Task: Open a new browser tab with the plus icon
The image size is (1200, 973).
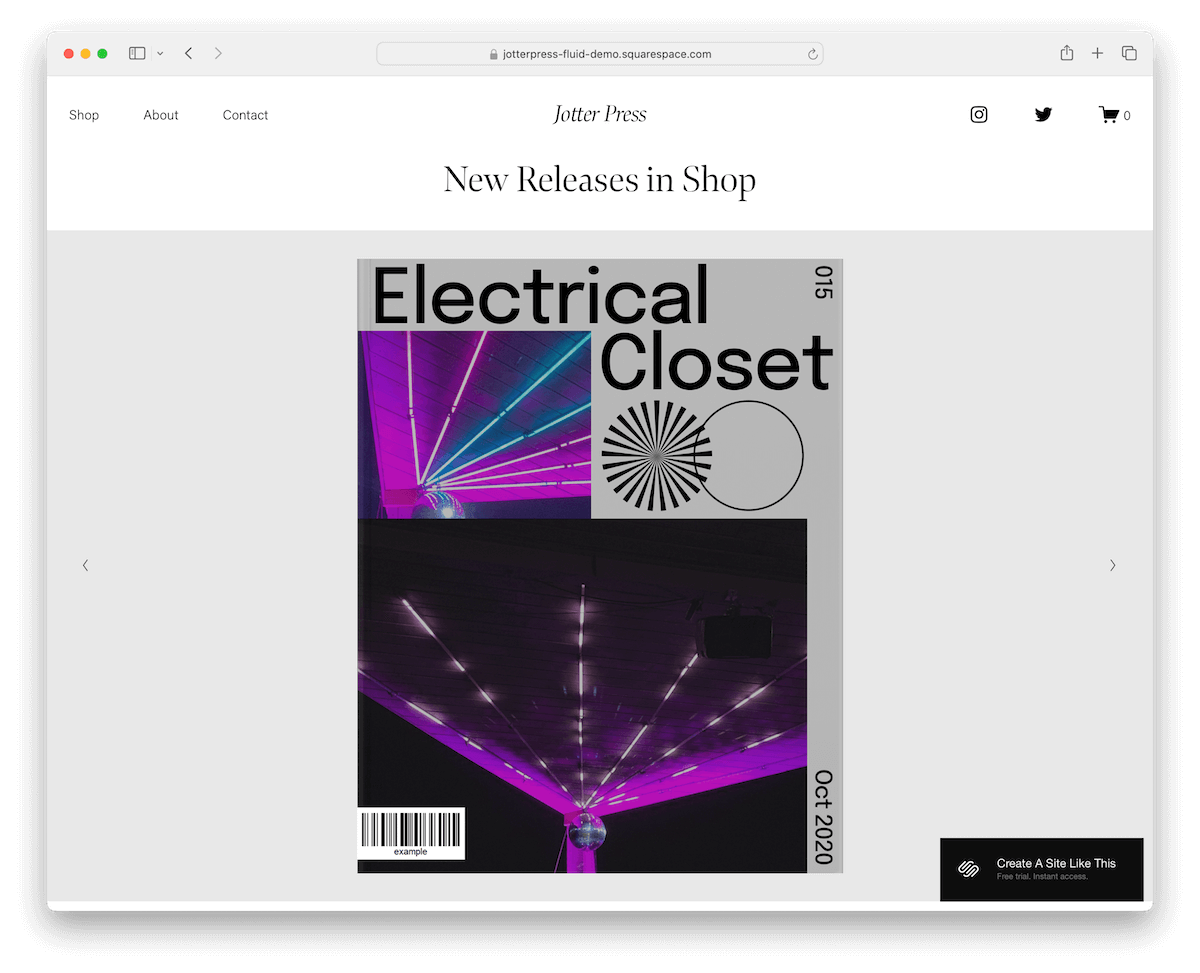Action: coord(1097,53)
